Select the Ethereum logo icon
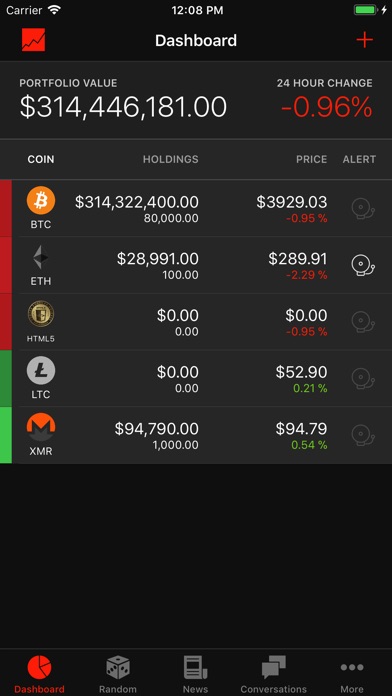The height and width of the screenshot is (696, 392). tap(41, 257)
